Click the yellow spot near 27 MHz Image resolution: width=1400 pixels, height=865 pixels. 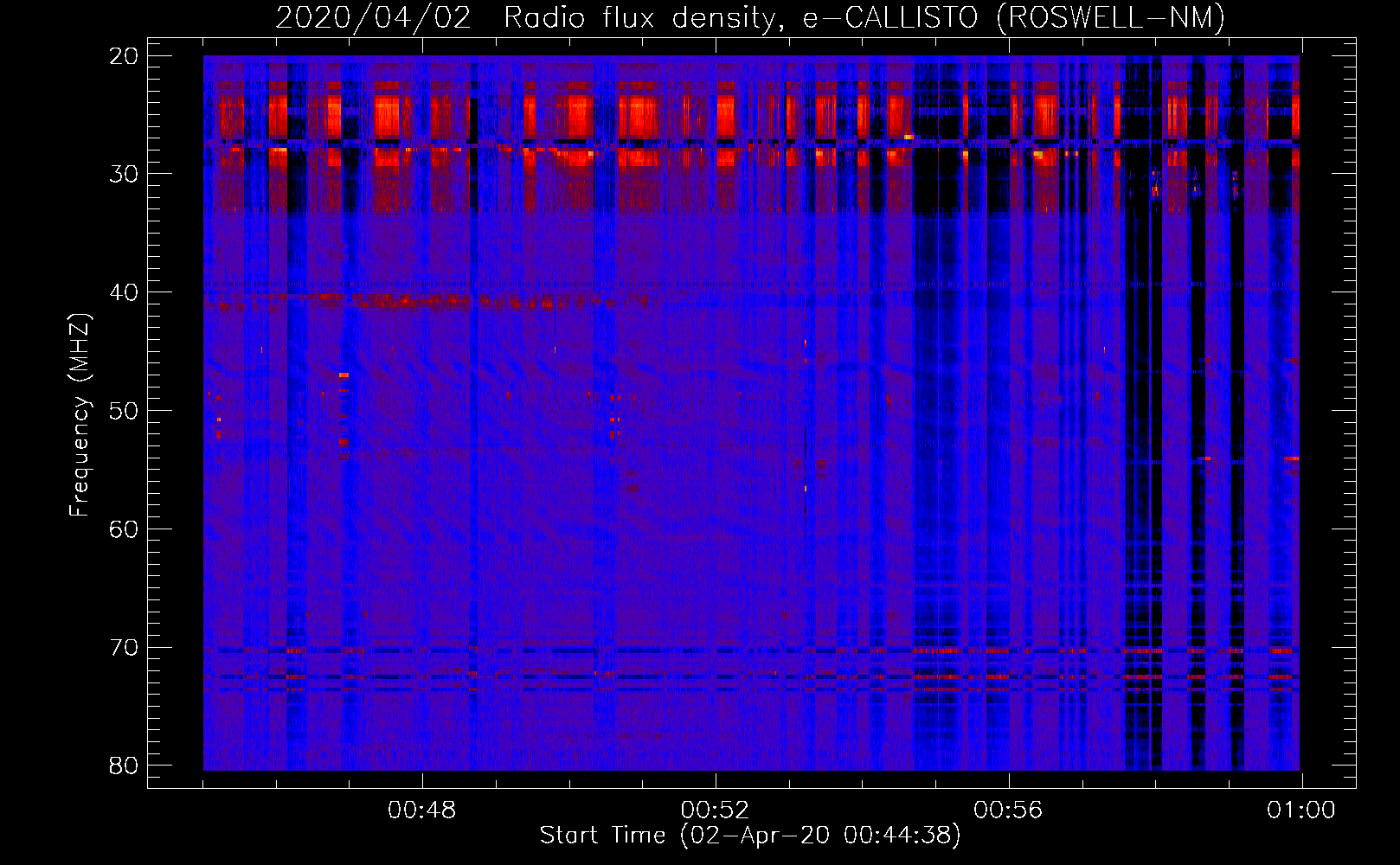click(x=908, y=137)
